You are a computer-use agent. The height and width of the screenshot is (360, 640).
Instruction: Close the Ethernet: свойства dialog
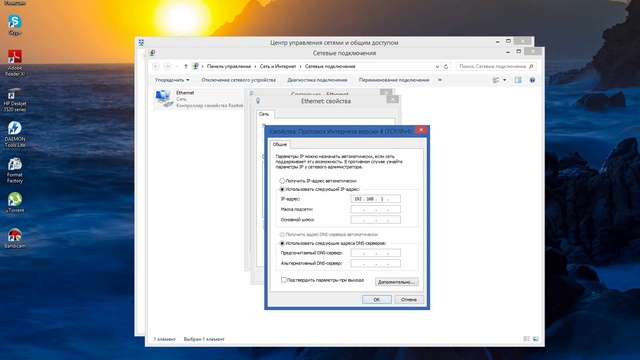(392, 99)
